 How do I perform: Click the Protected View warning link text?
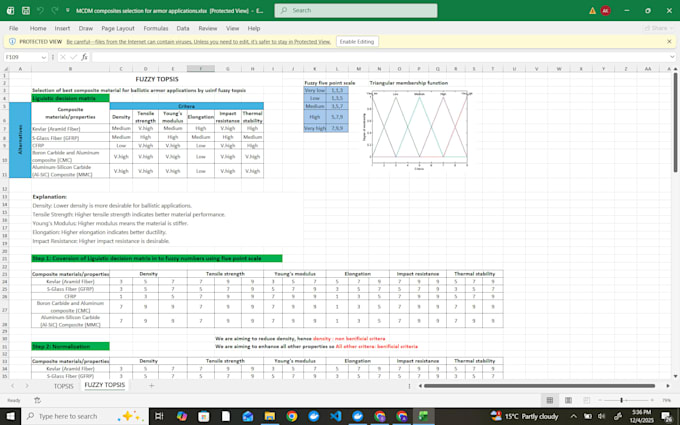coord(199,42)
